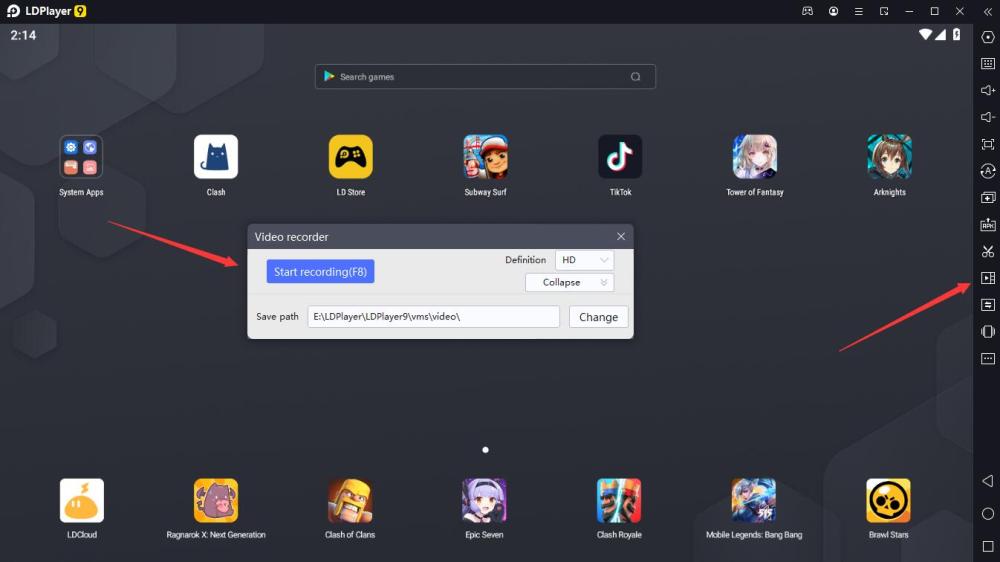Open the video recorder sidebar icon
Screen dimensions: 1000x562
(x=987, y=278)
